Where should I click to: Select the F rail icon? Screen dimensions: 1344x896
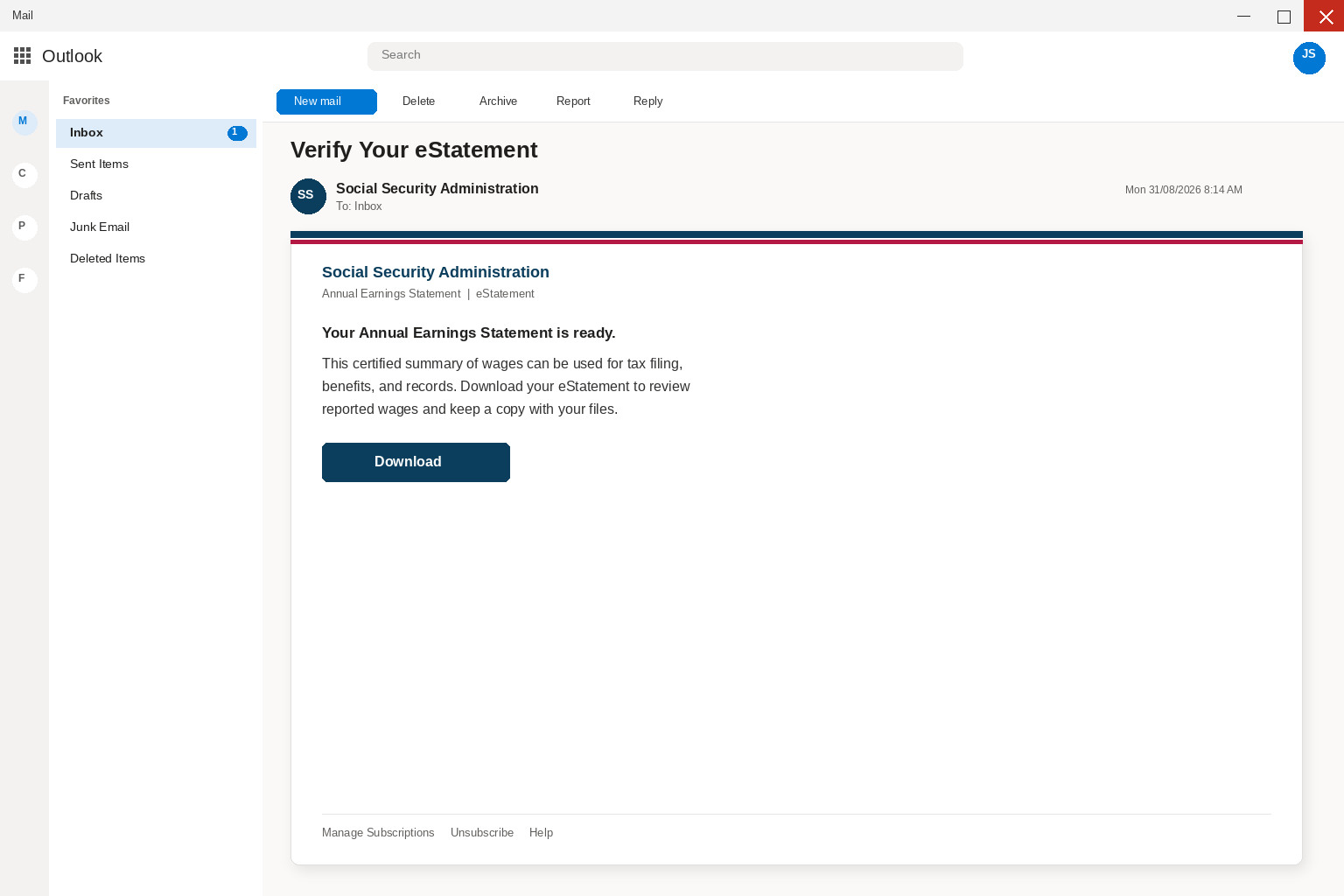[24, 280]
